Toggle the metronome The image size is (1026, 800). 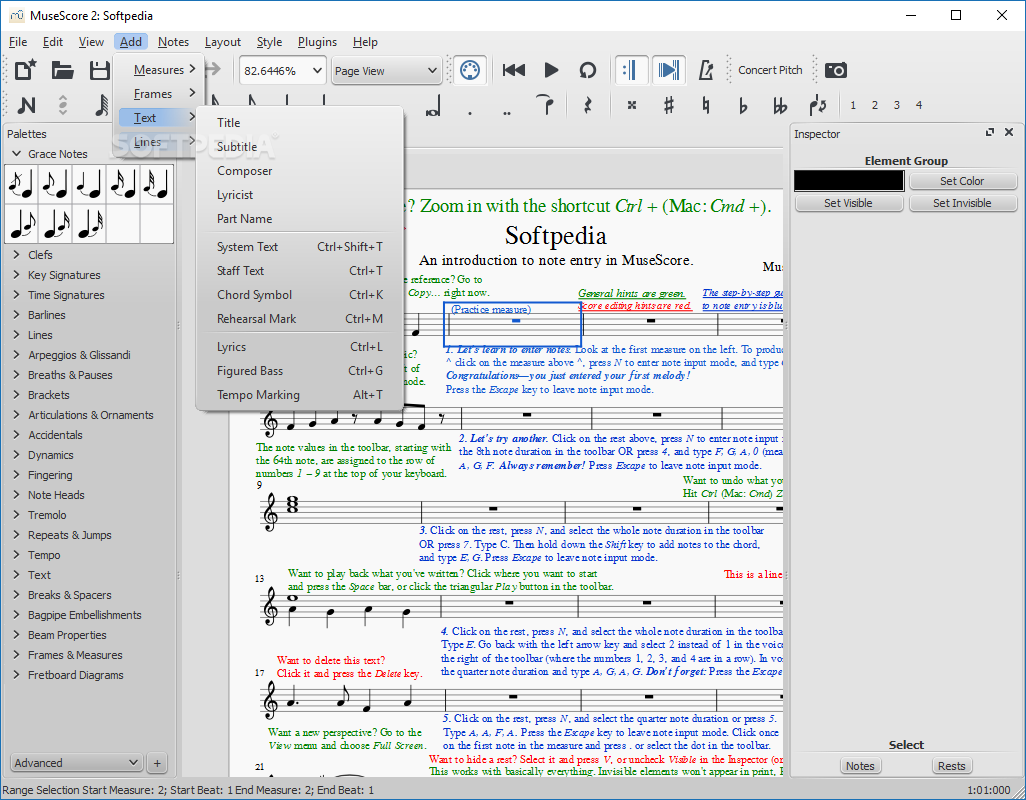coord(705,70)
